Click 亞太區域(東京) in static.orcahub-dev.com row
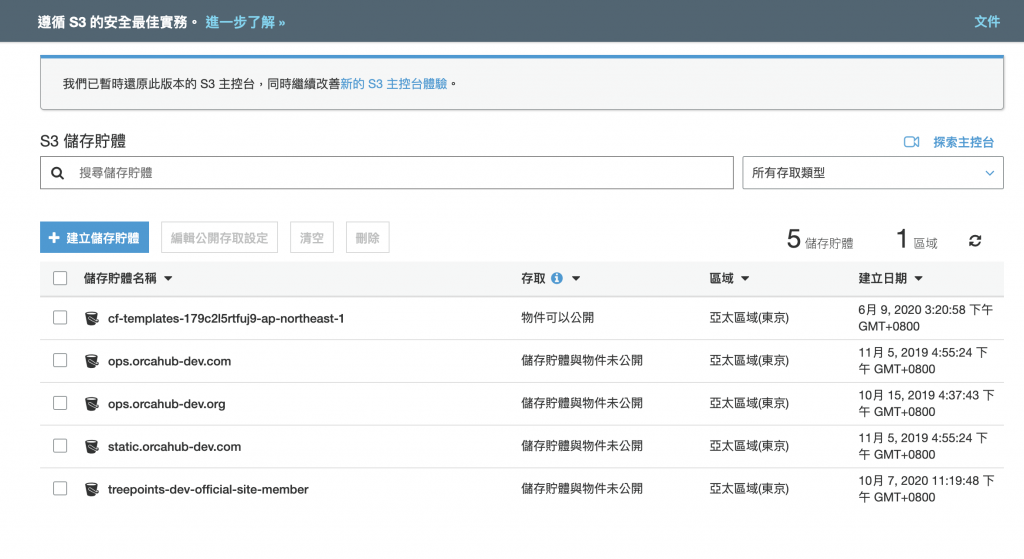The height and width of the screenshot is (559, 1024). pyautogui.click(x=749, y=446)
